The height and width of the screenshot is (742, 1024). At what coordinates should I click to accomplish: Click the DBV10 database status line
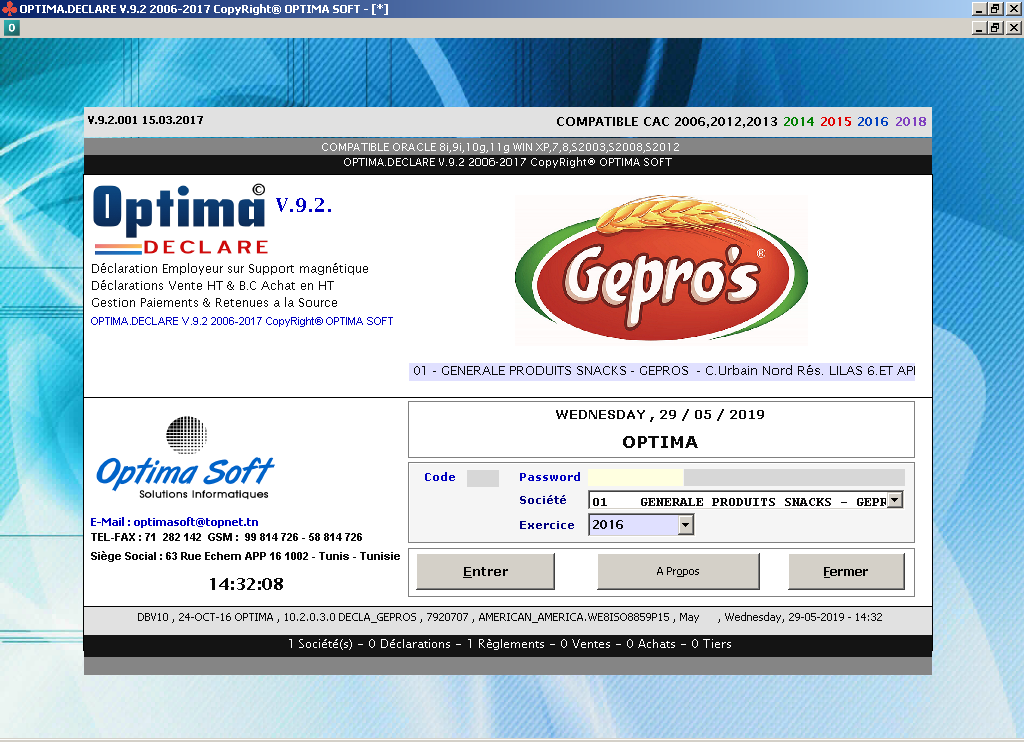pyautogui.click(x=509, y=617)
